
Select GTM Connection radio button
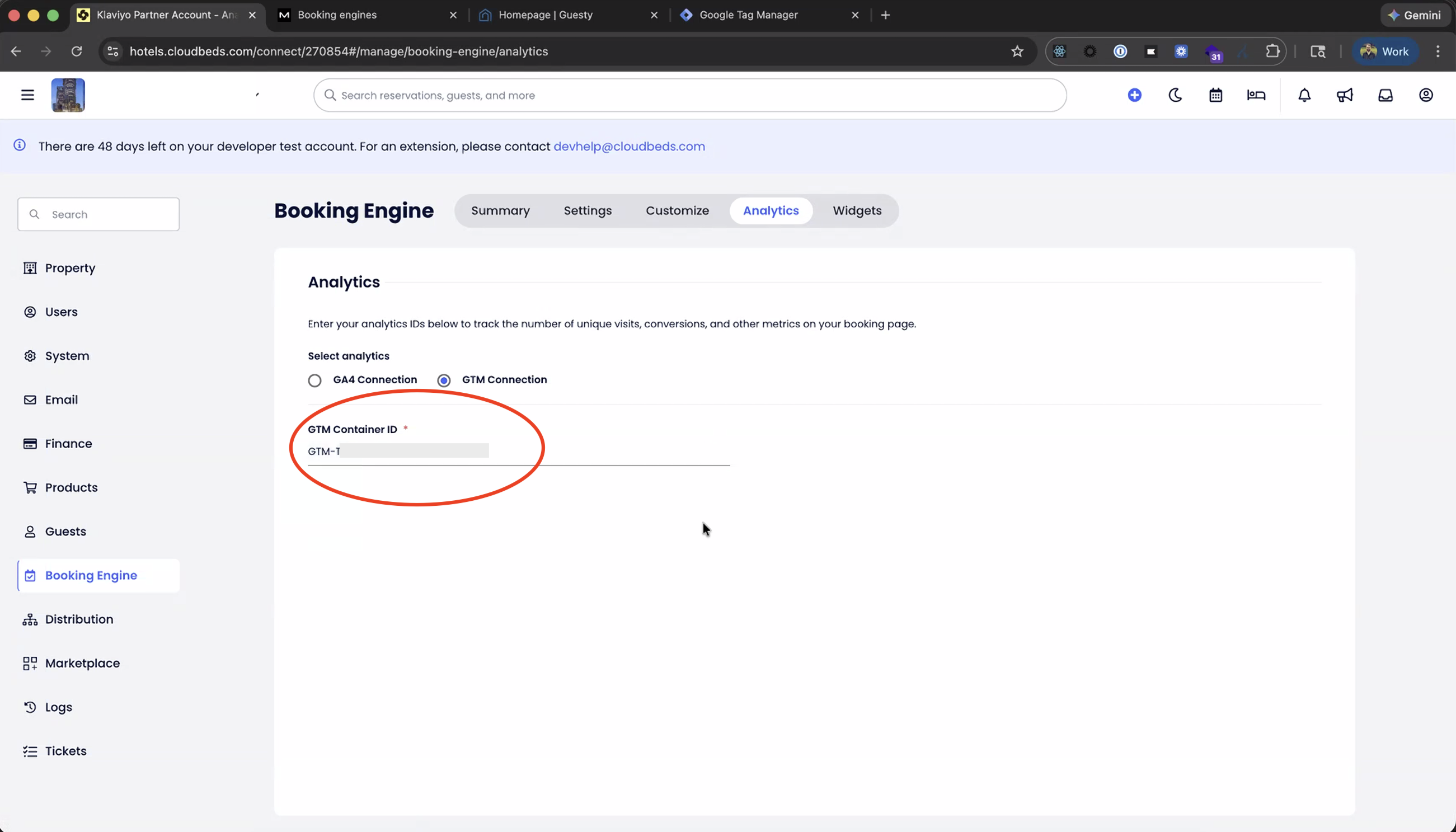pos(444,380)
